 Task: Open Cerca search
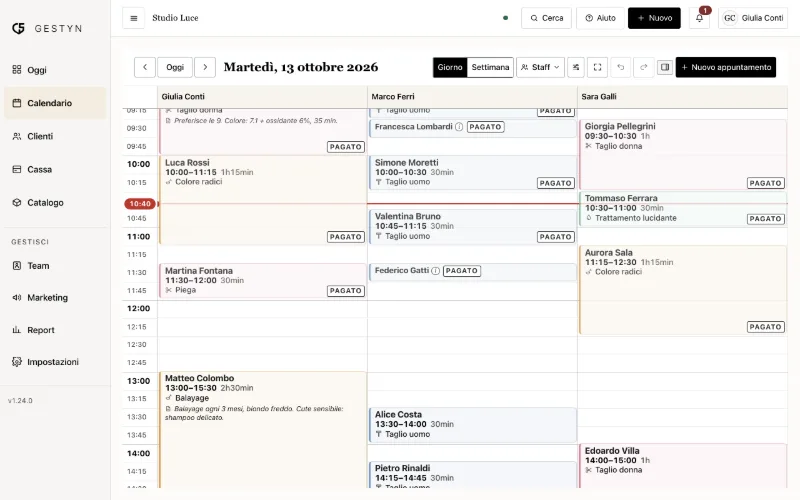coord(546,18)
